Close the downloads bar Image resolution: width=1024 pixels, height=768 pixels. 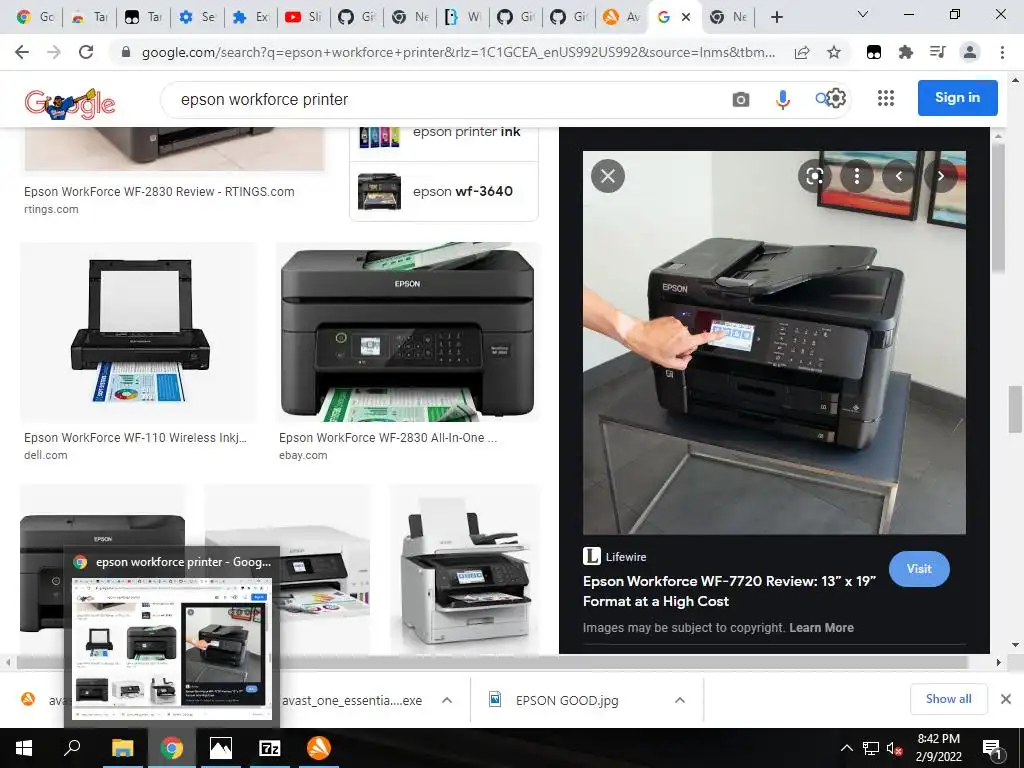tap(1006, 699)
